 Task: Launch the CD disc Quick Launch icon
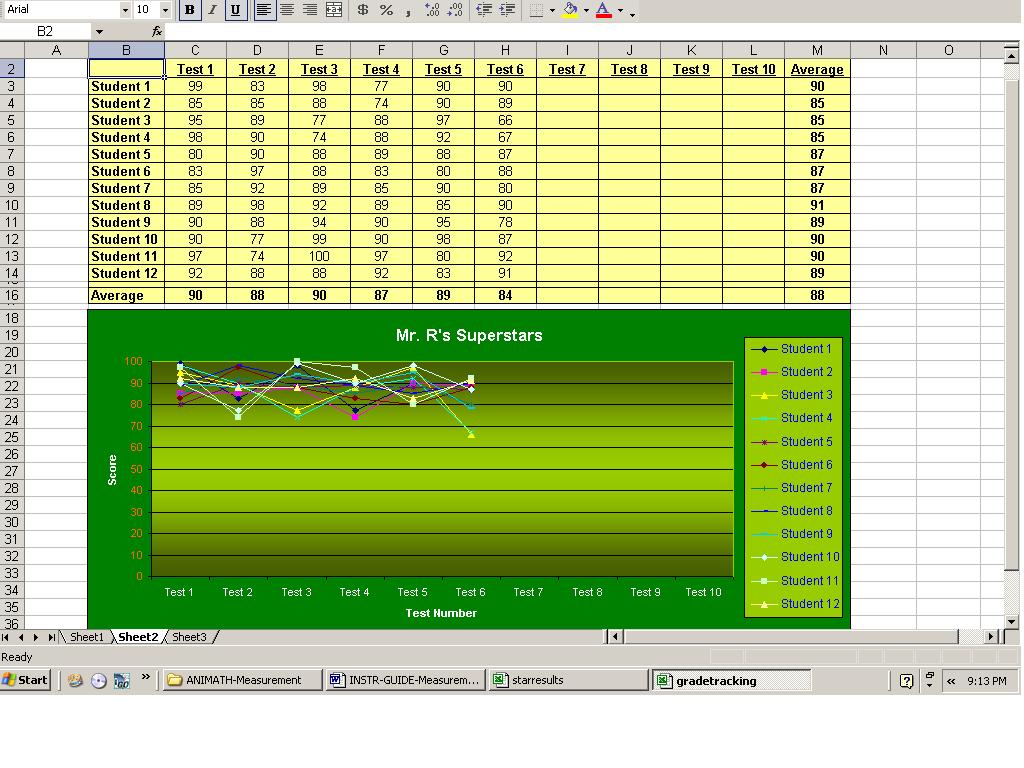[99, 680]
